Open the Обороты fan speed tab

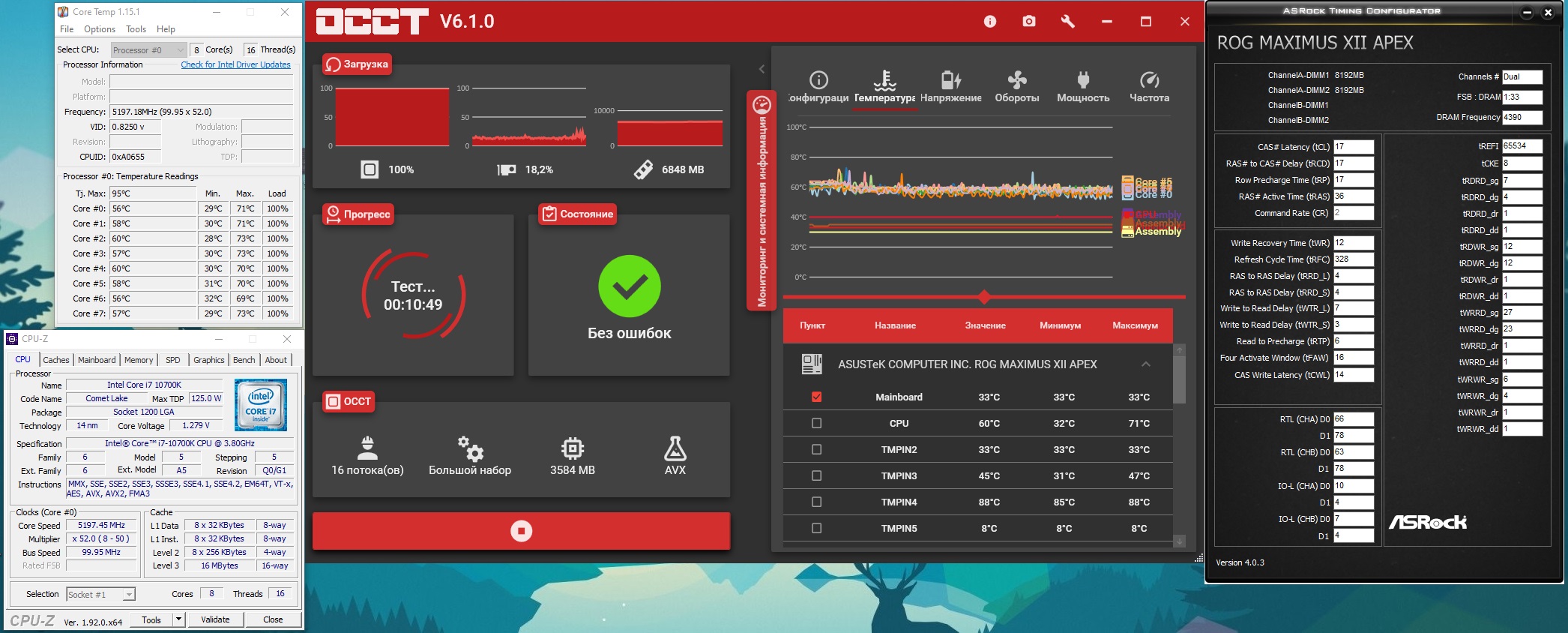[x=1016, y=86]
